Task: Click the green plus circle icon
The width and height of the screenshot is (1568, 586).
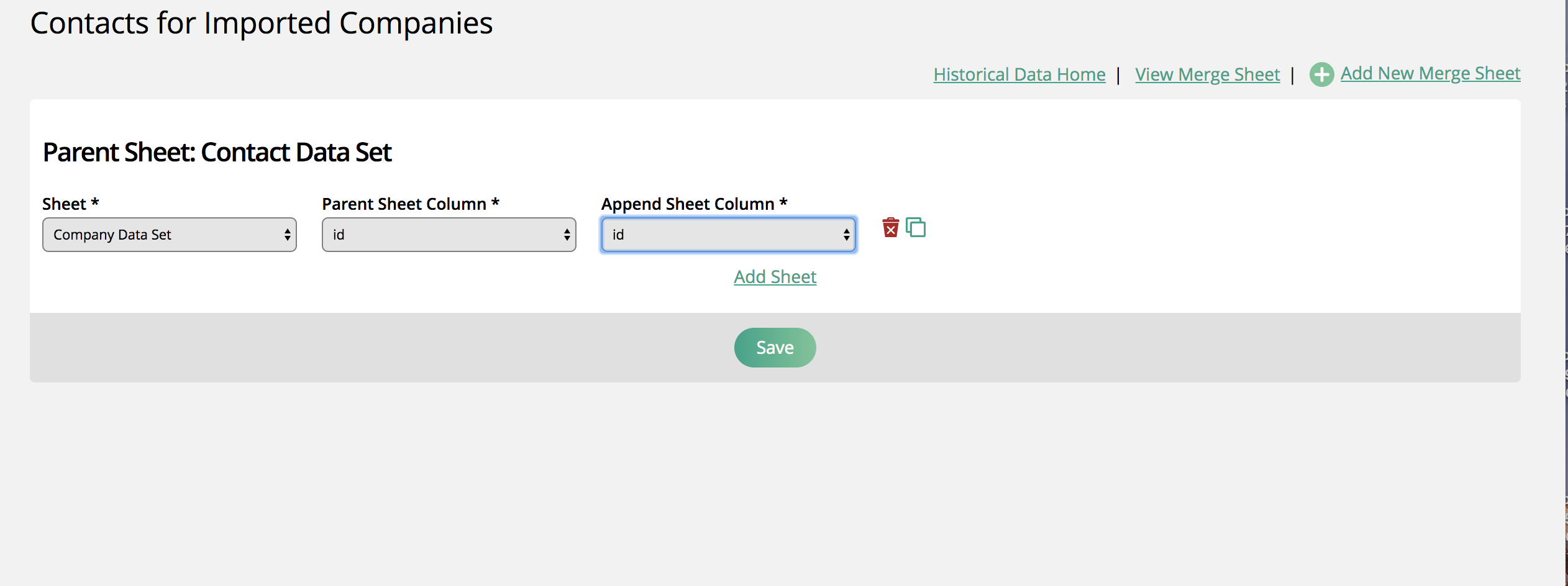Action: [1321, 74]
